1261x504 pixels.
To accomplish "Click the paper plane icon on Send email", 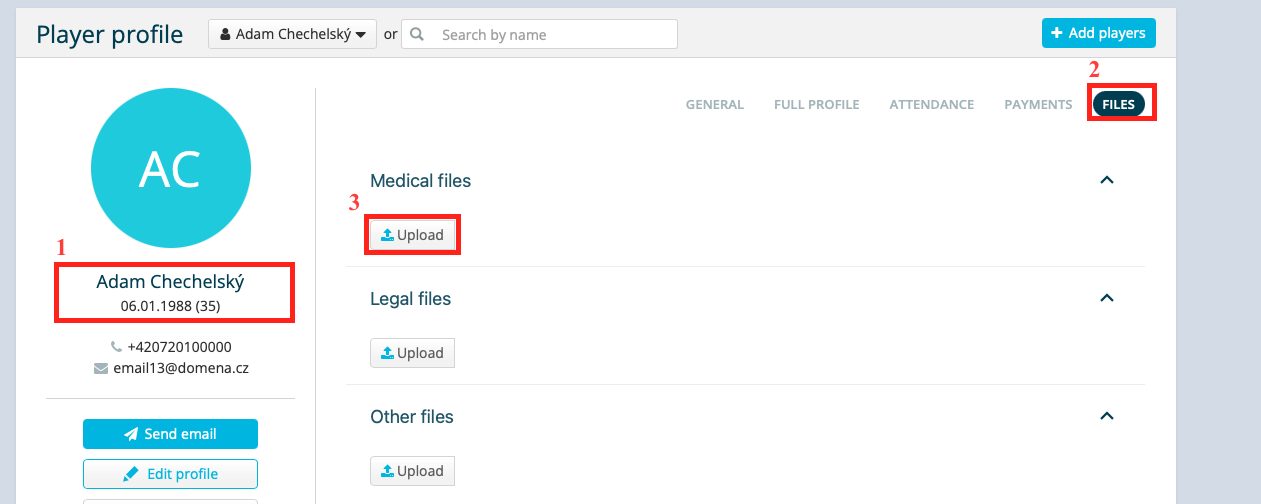I will coord(131,434).
